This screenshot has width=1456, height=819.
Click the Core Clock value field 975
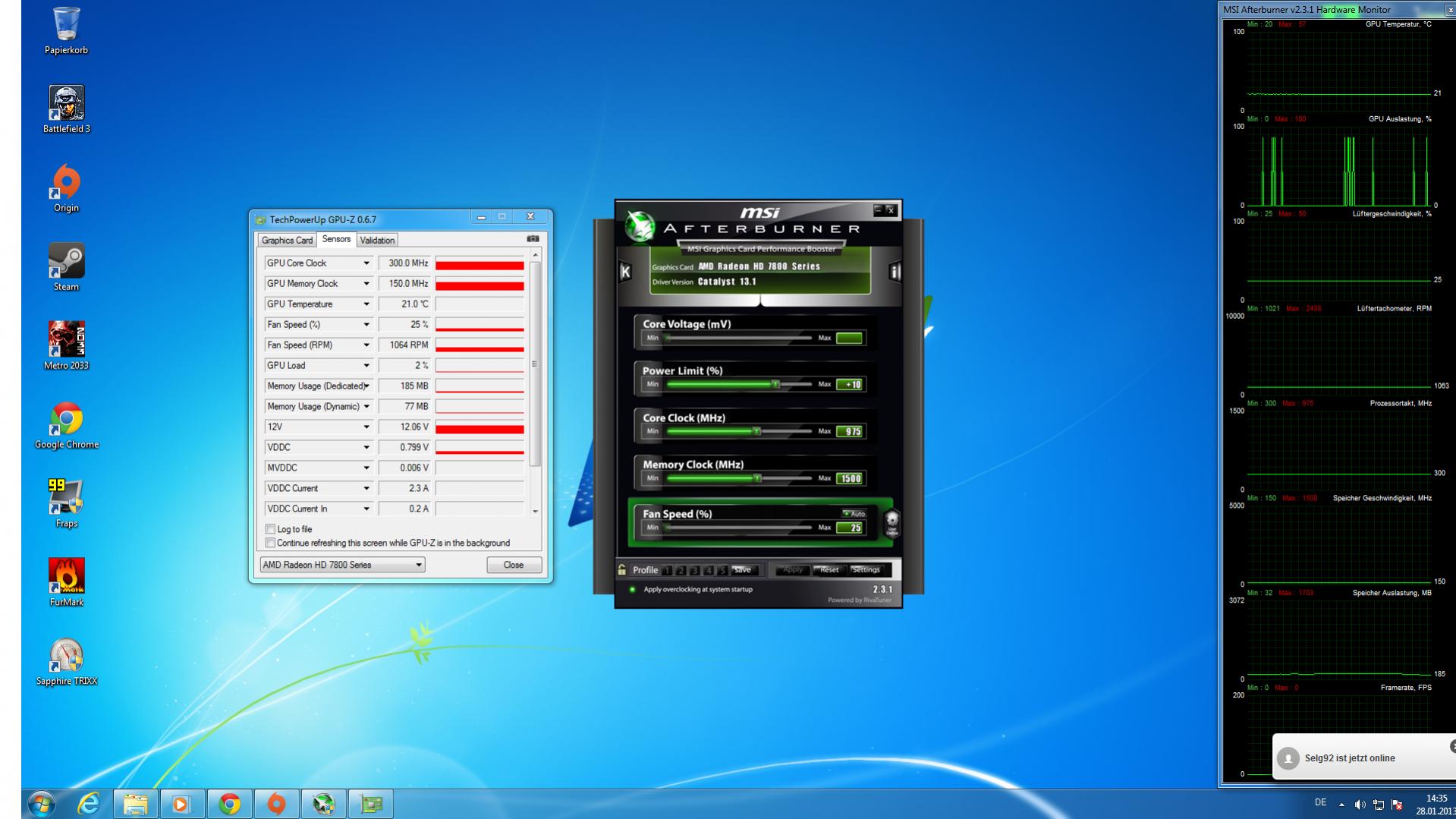(849, 431)
